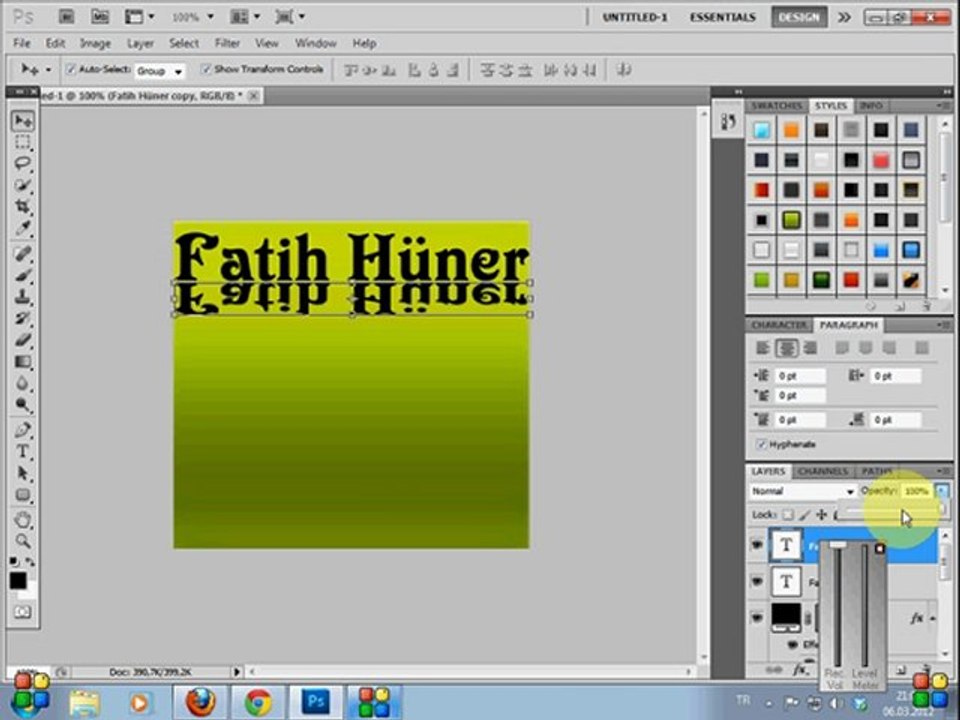
Task: Launch Bridge from the application bar
Action: 66,17
